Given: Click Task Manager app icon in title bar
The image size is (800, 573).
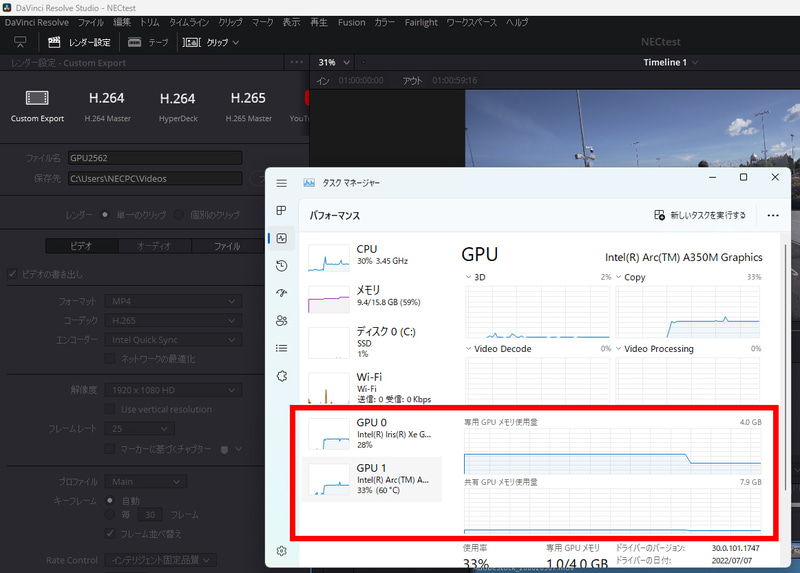Looking at the screenshot, I should pyautogui.click(x=309, y=183).
